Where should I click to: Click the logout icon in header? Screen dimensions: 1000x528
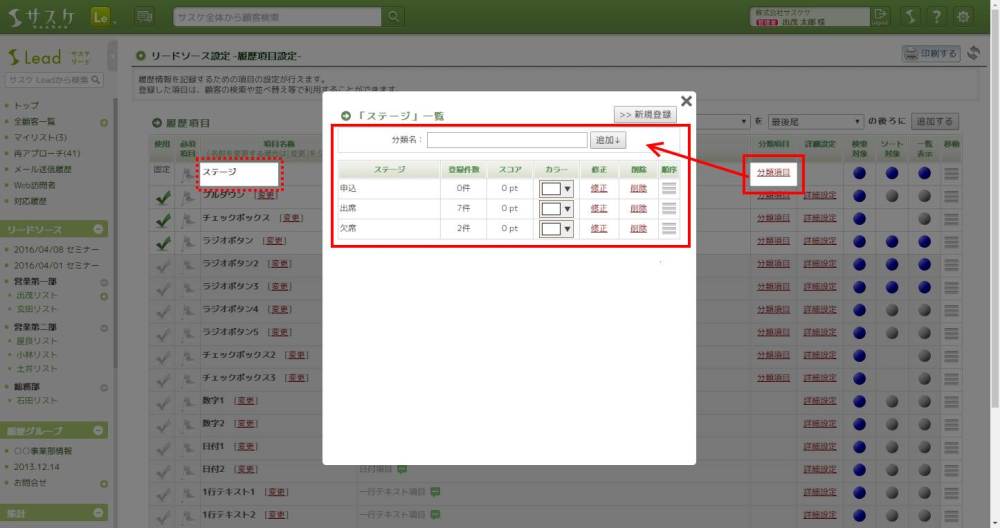point(880,16)
